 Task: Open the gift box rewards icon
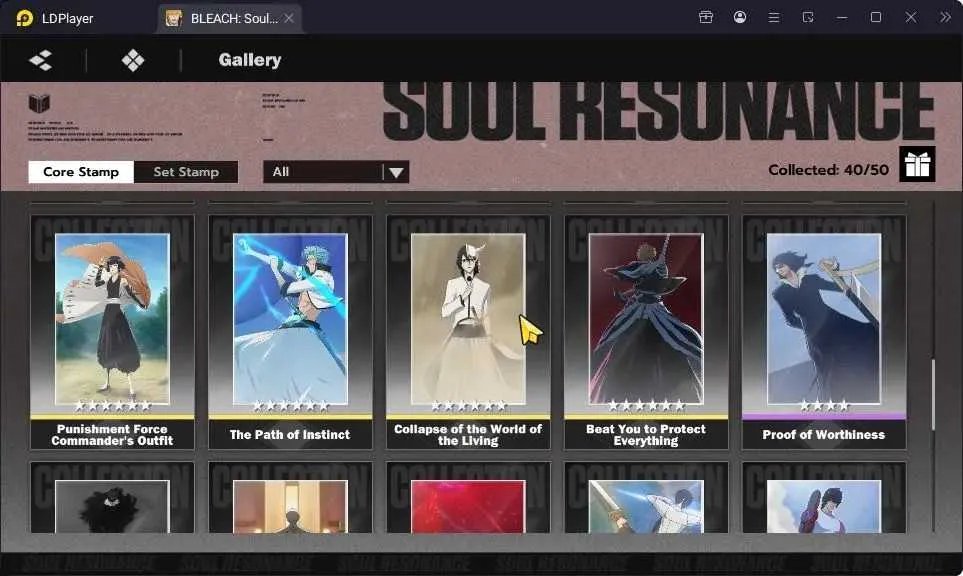[917, 164]
